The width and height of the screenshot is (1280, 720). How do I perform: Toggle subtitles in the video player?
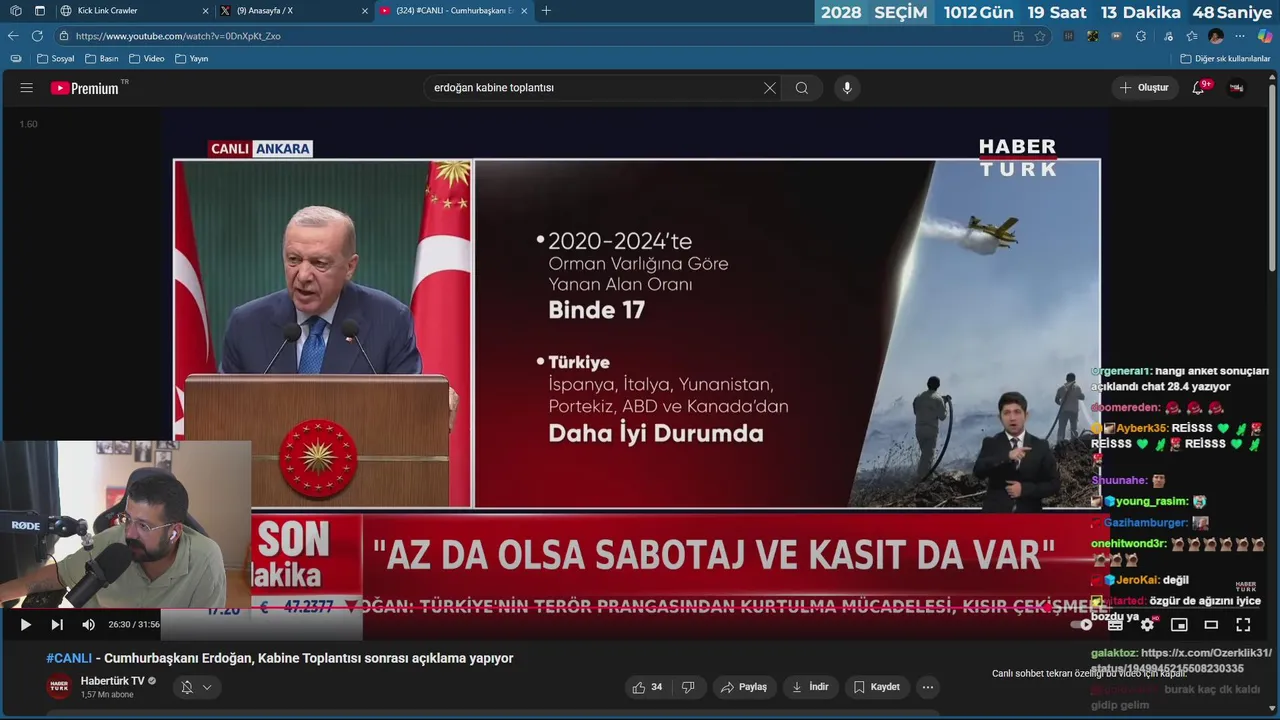point(1115,625)
